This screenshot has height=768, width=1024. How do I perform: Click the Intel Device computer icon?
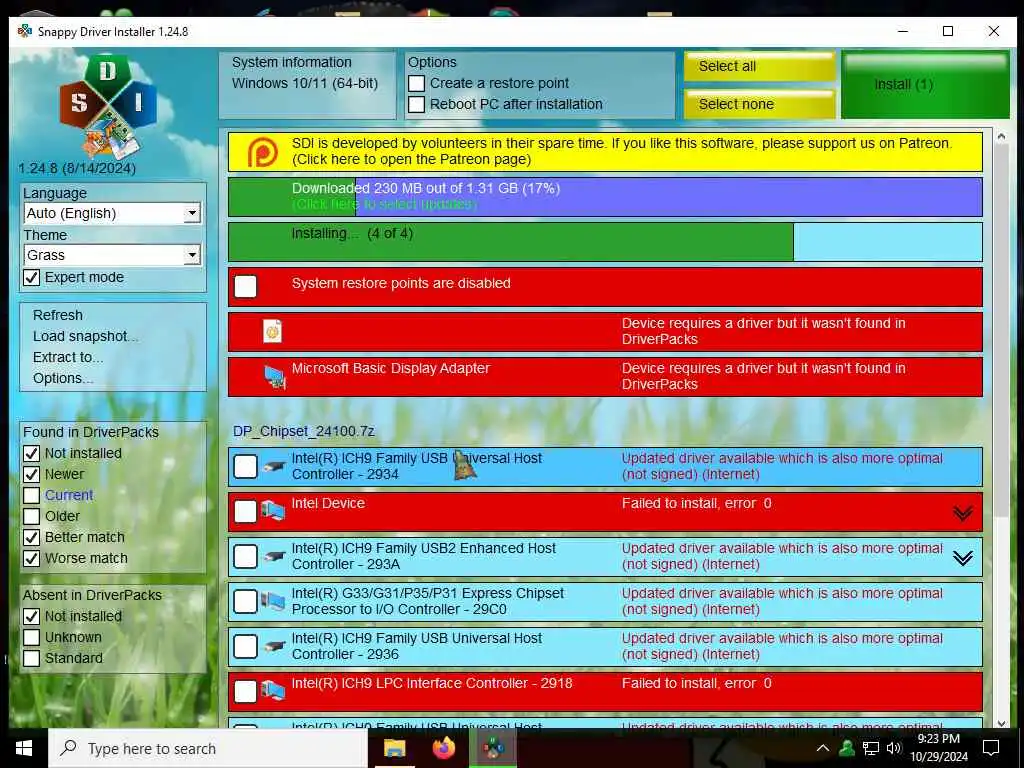click(273, 511)
